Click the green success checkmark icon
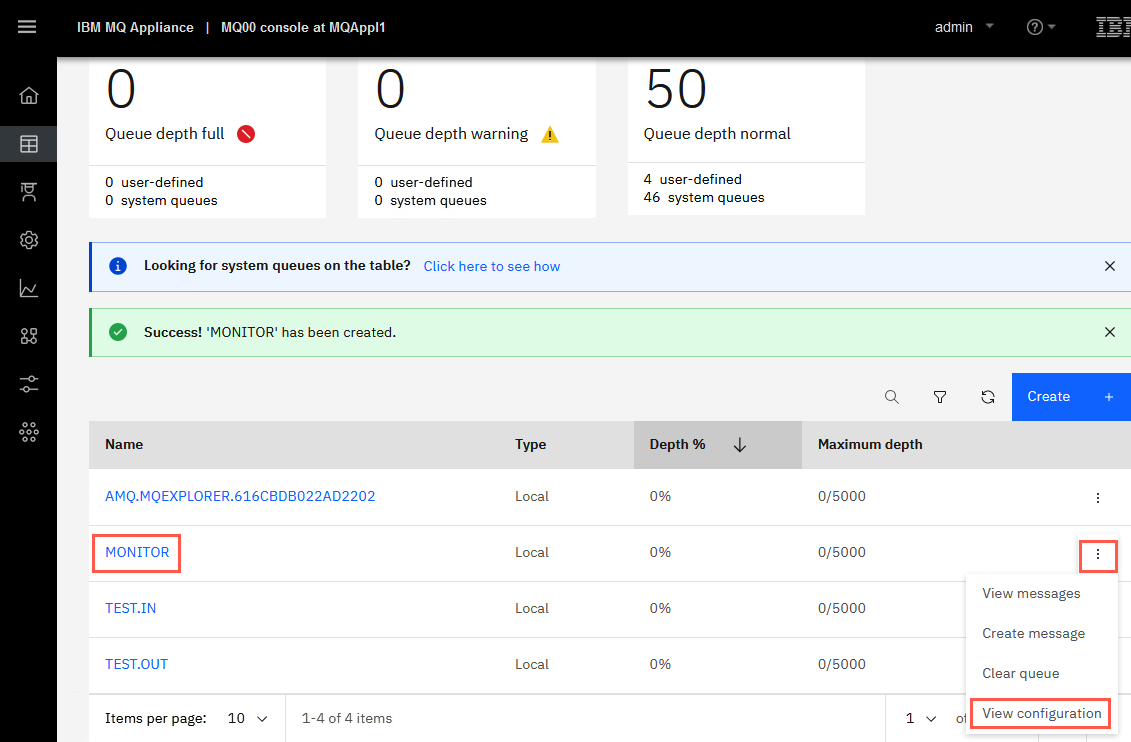The width and height of the screenshot is (1131, 742). 118,332
